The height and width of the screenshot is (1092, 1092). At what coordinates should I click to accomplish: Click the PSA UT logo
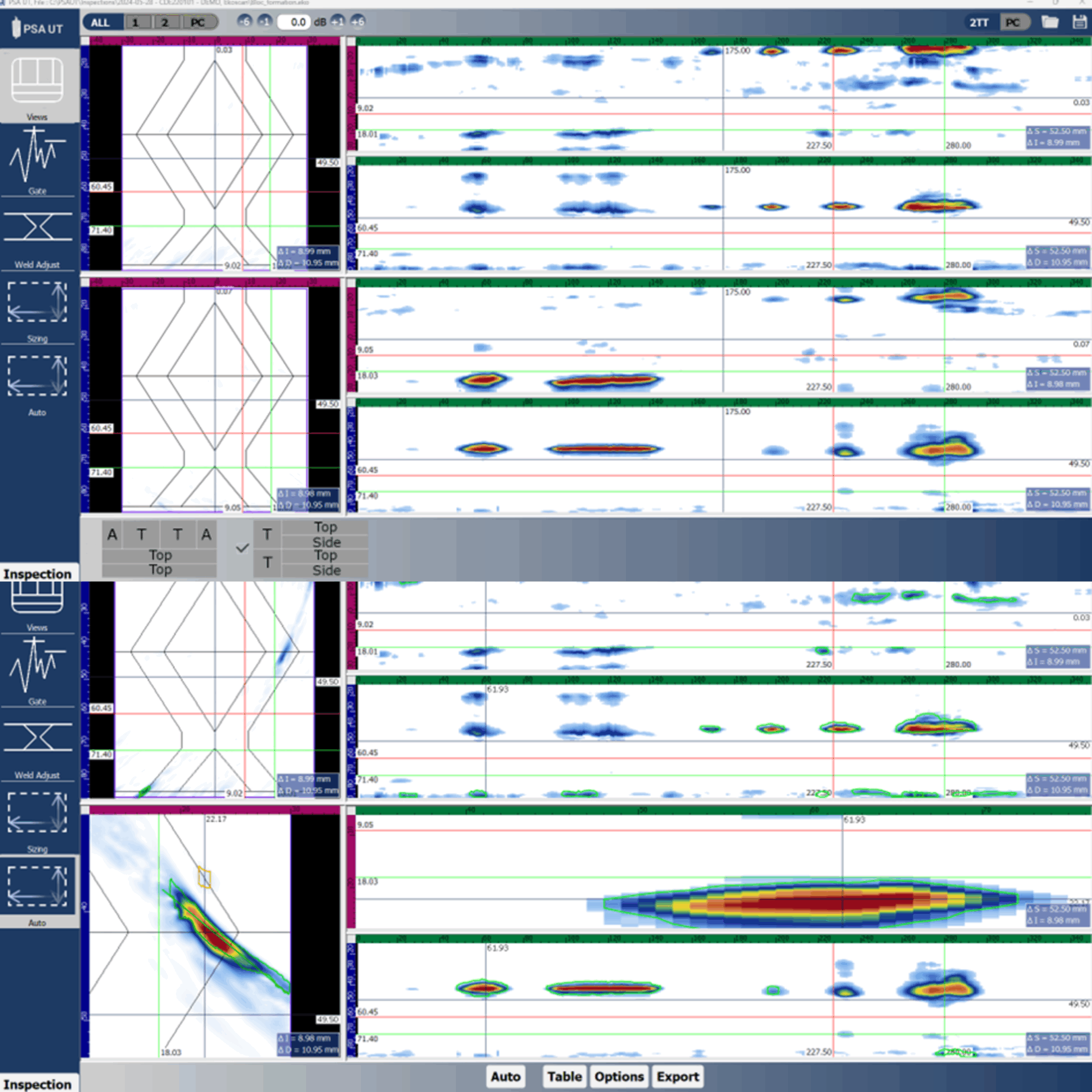click(x=38, y=28)
